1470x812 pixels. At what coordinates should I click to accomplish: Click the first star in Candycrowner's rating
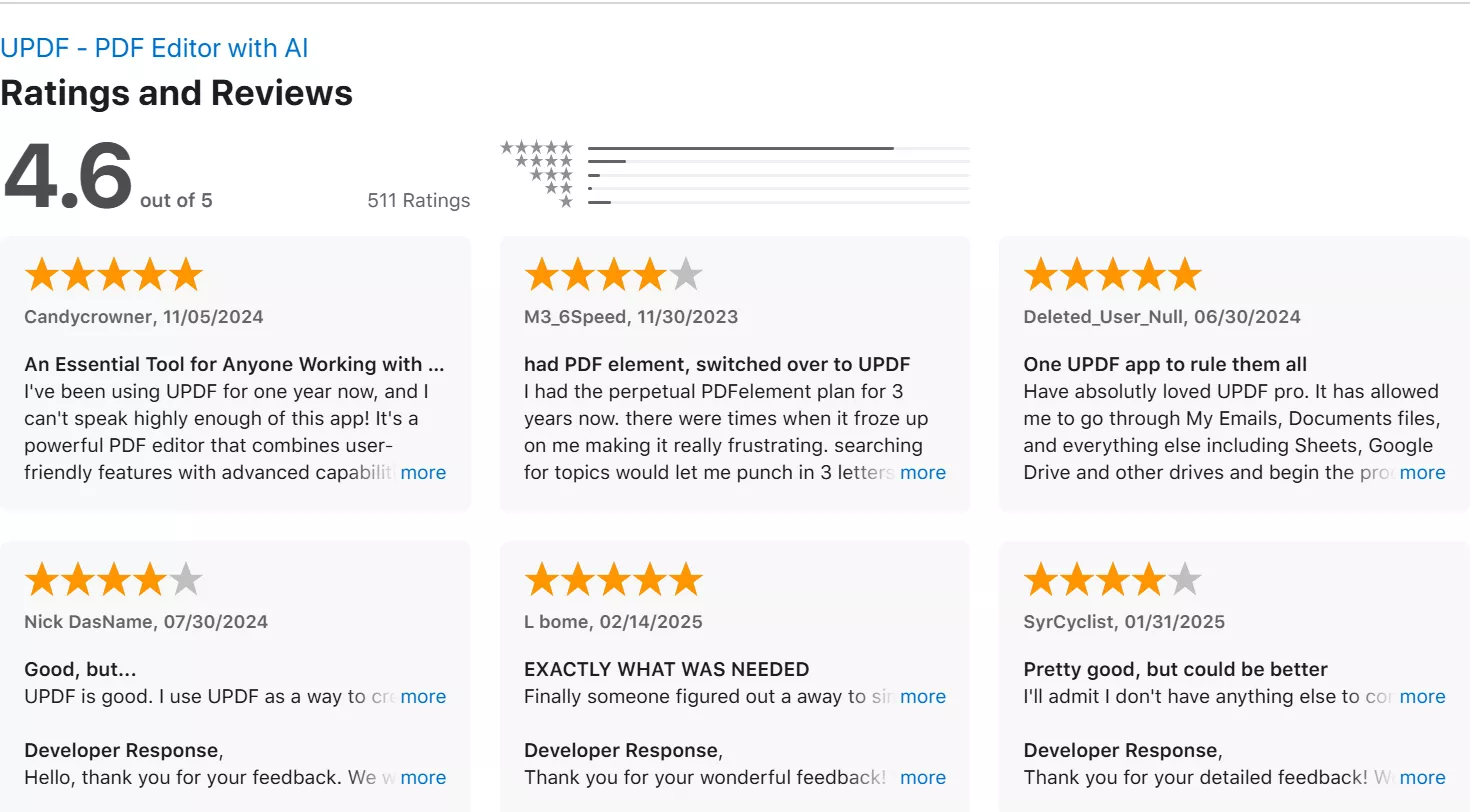tap(42, 273)
